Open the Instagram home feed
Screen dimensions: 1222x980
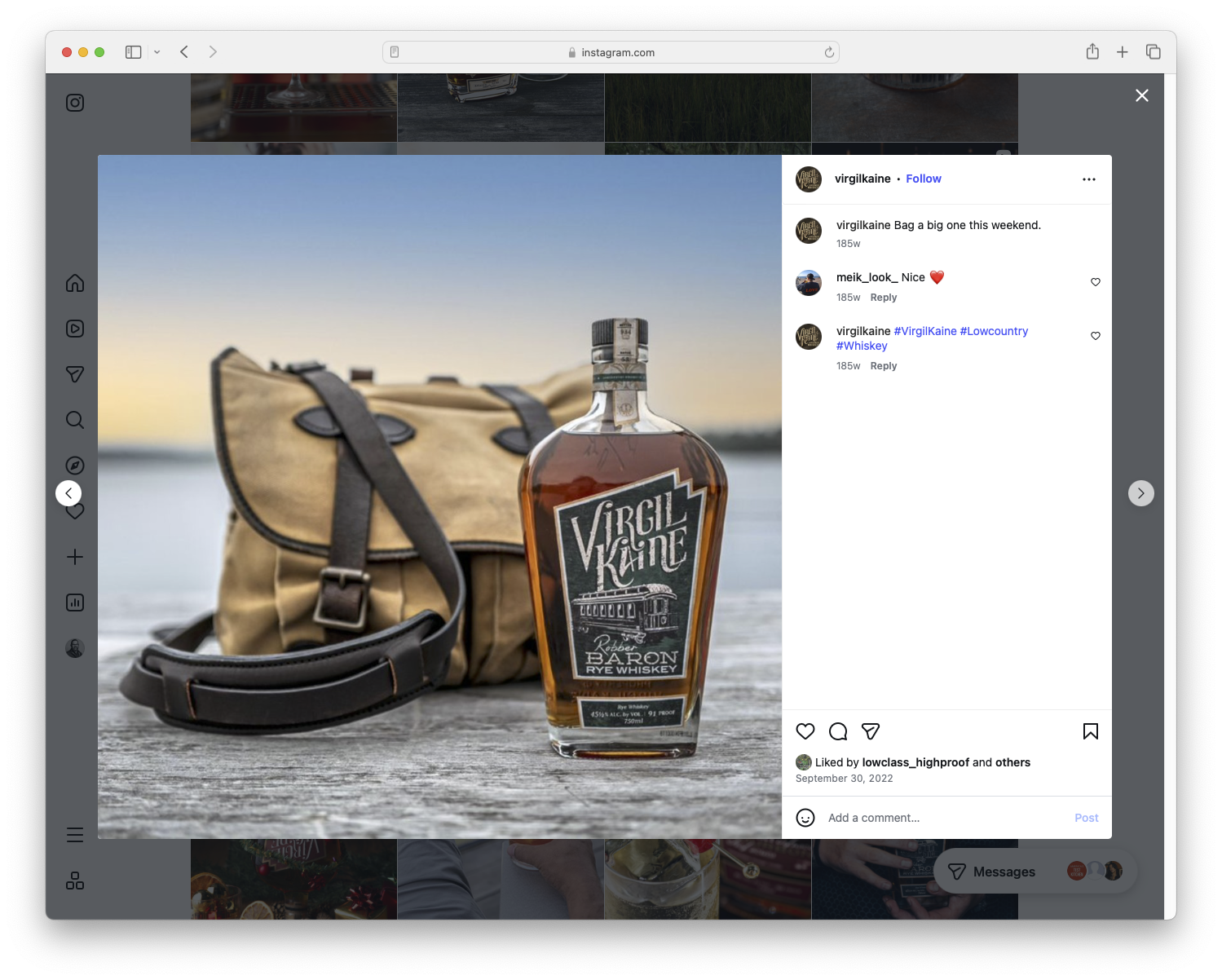[x=74, y=283]
